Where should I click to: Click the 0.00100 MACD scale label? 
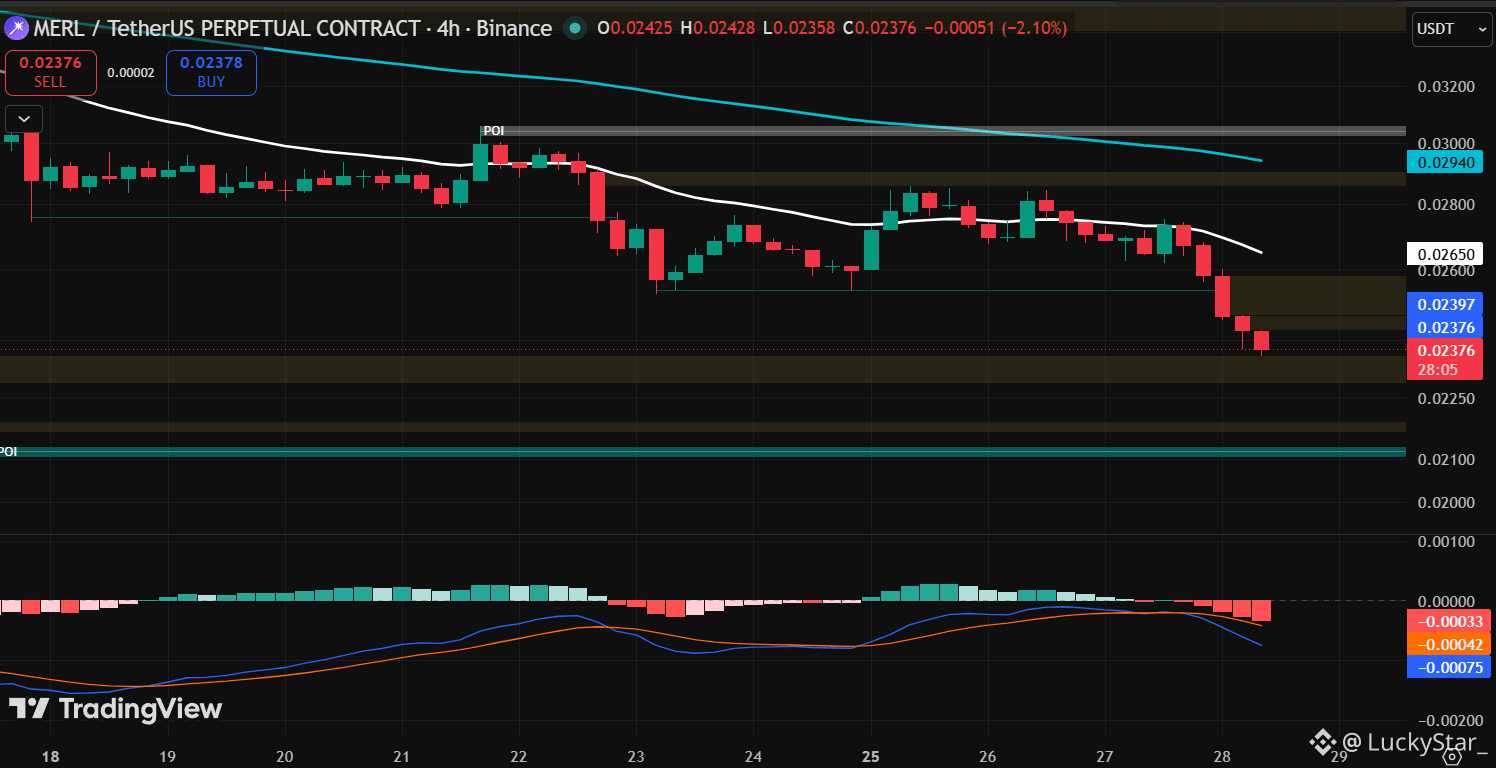coord(1446,541)
